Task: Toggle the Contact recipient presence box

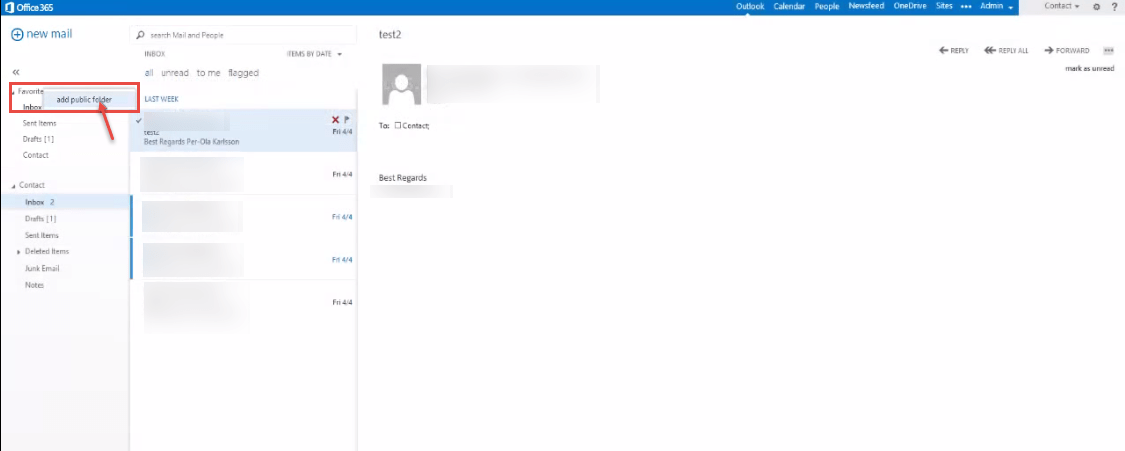Action: tap(397, 125)
